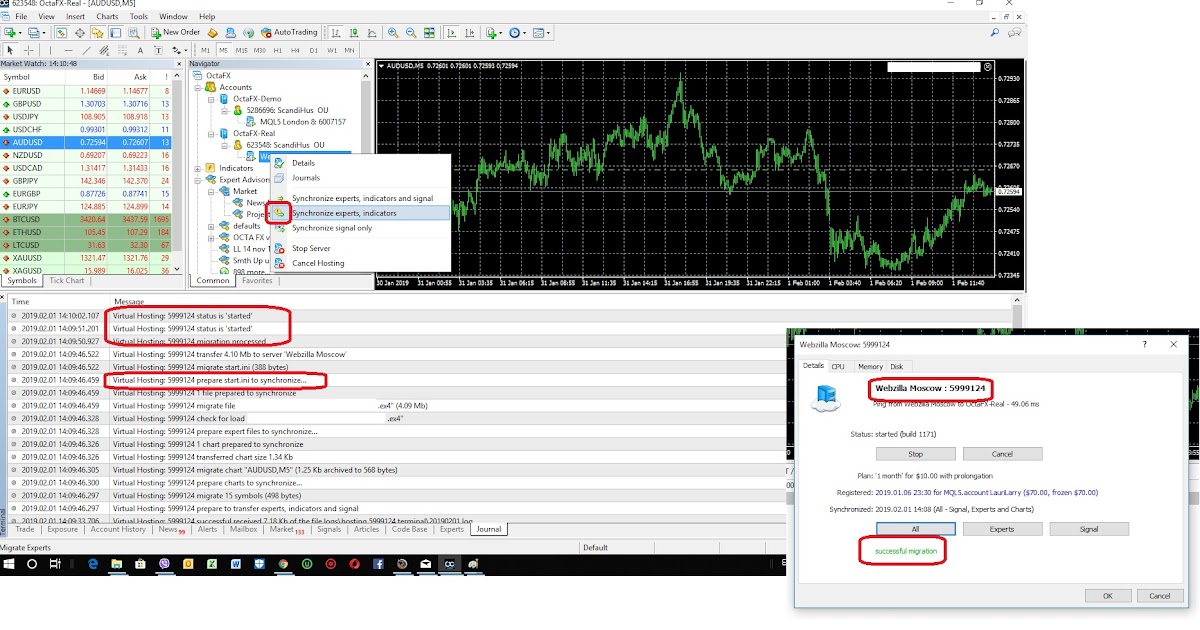Open the CPU tab in hosting dialog

click(x=838, y=367)
